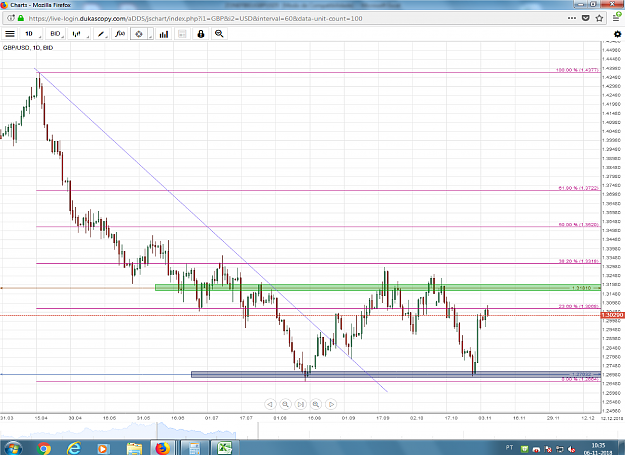This screenshot has height=455, width=625.
Task: Open the page actions three-dot menu
Action: pos(572,18)
